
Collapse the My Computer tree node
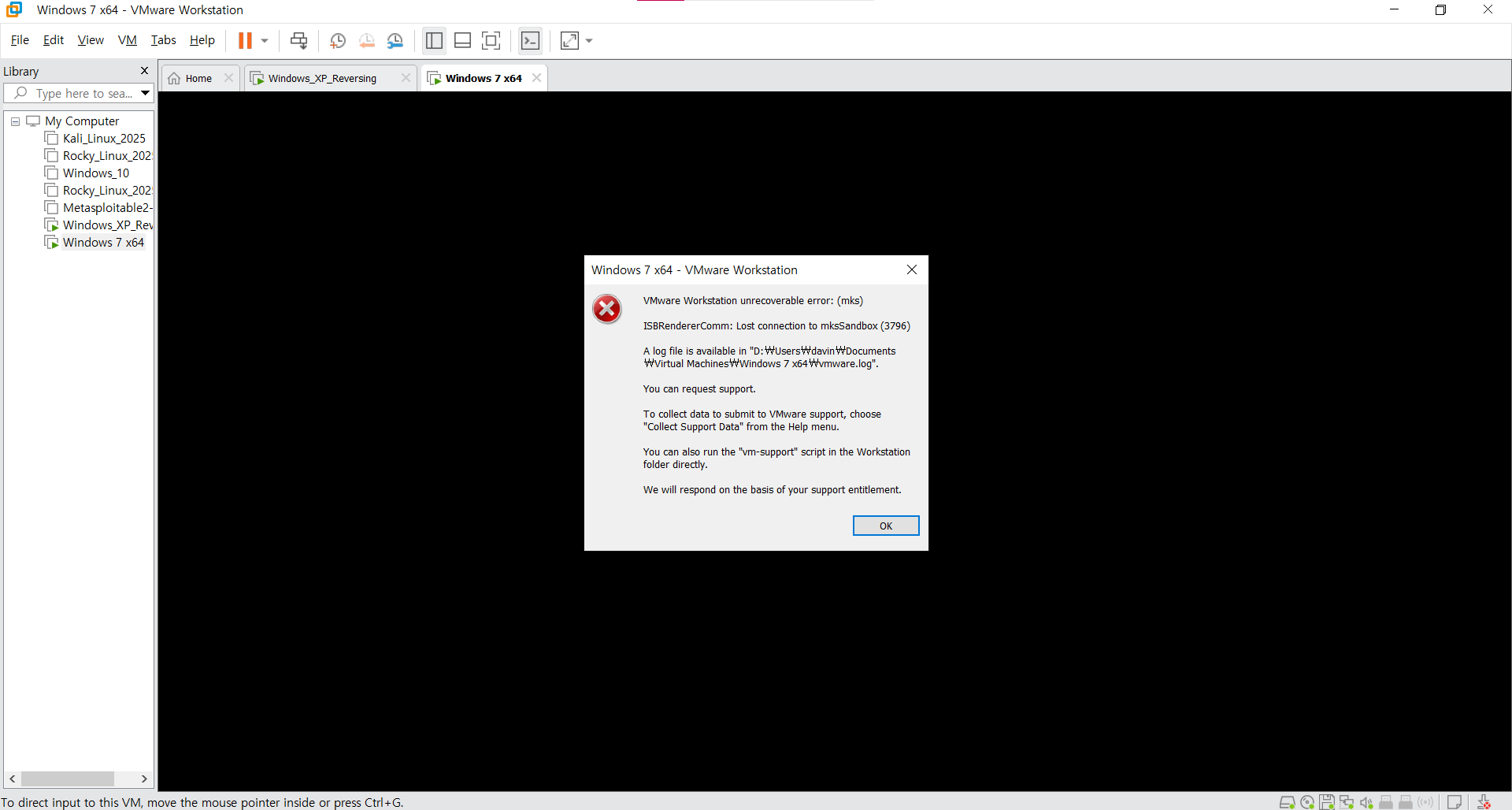tap(15, 121)
